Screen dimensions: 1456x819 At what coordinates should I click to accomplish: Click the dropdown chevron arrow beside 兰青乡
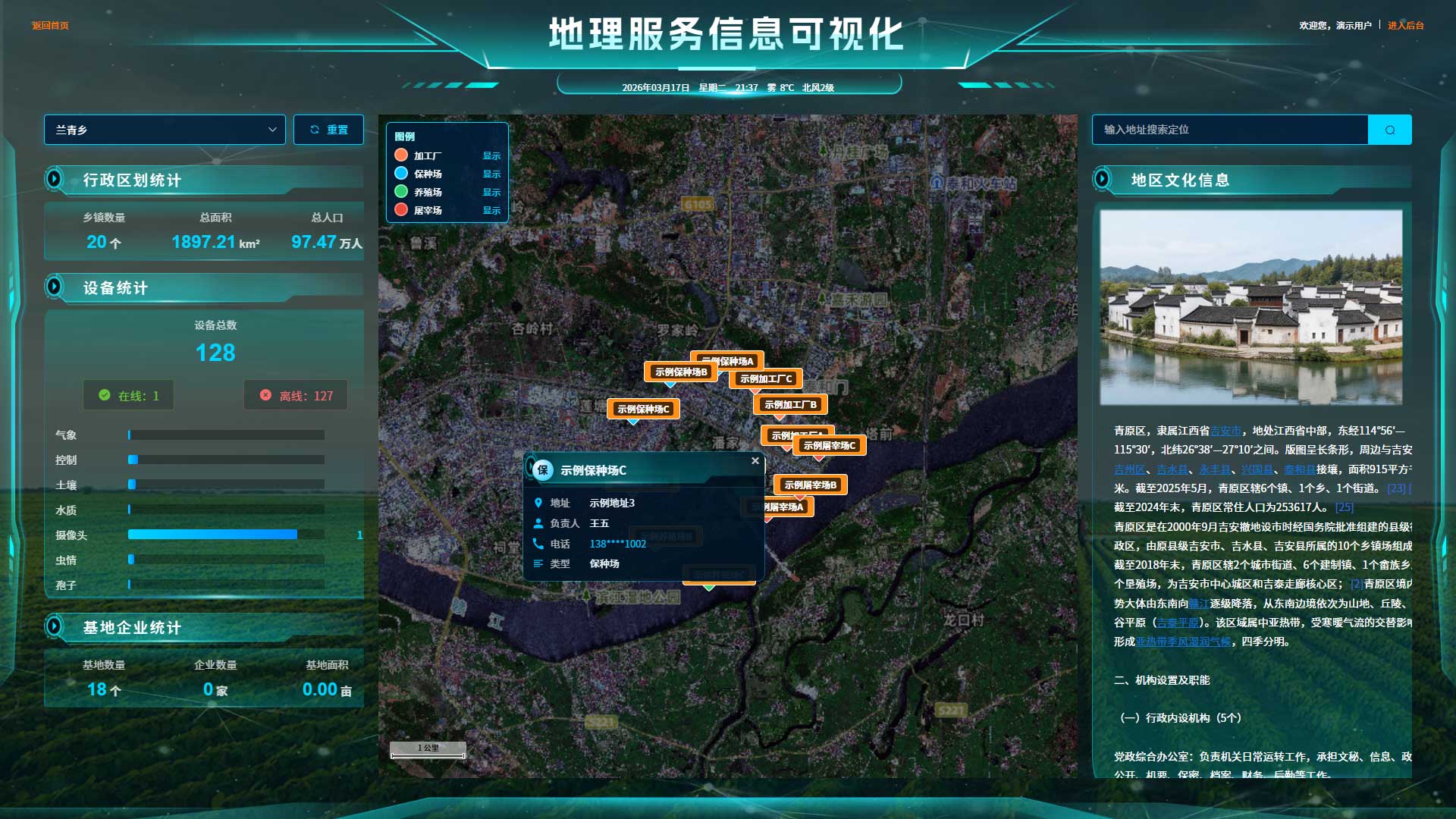coord(272,130)
